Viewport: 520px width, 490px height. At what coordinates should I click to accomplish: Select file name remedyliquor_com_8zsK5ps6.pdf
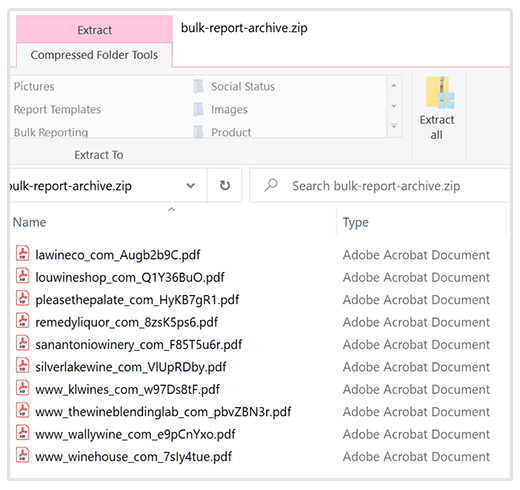[x=127, y=322]
